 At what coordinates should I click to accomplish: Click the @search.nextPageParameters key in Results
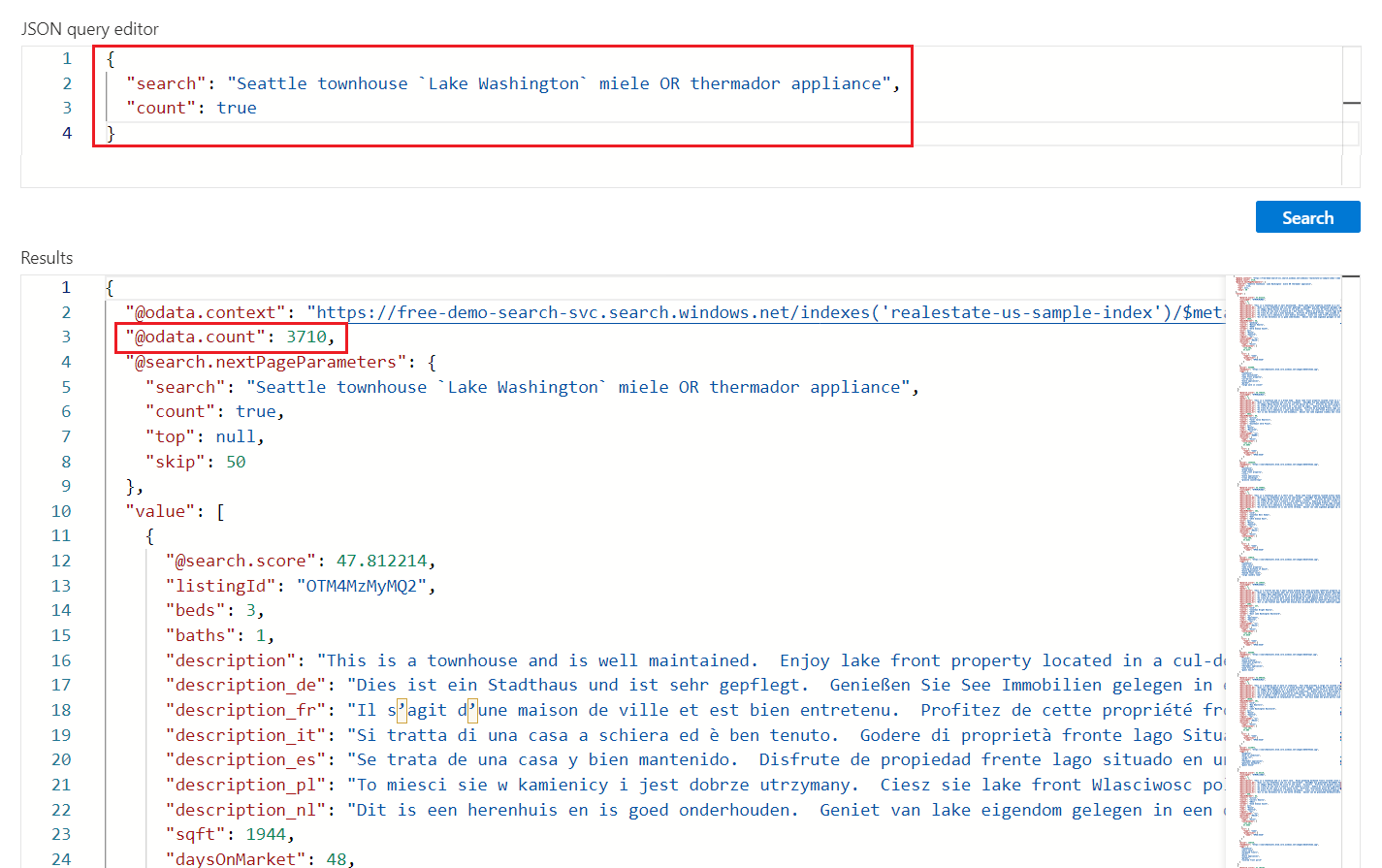tap(266, 362)
